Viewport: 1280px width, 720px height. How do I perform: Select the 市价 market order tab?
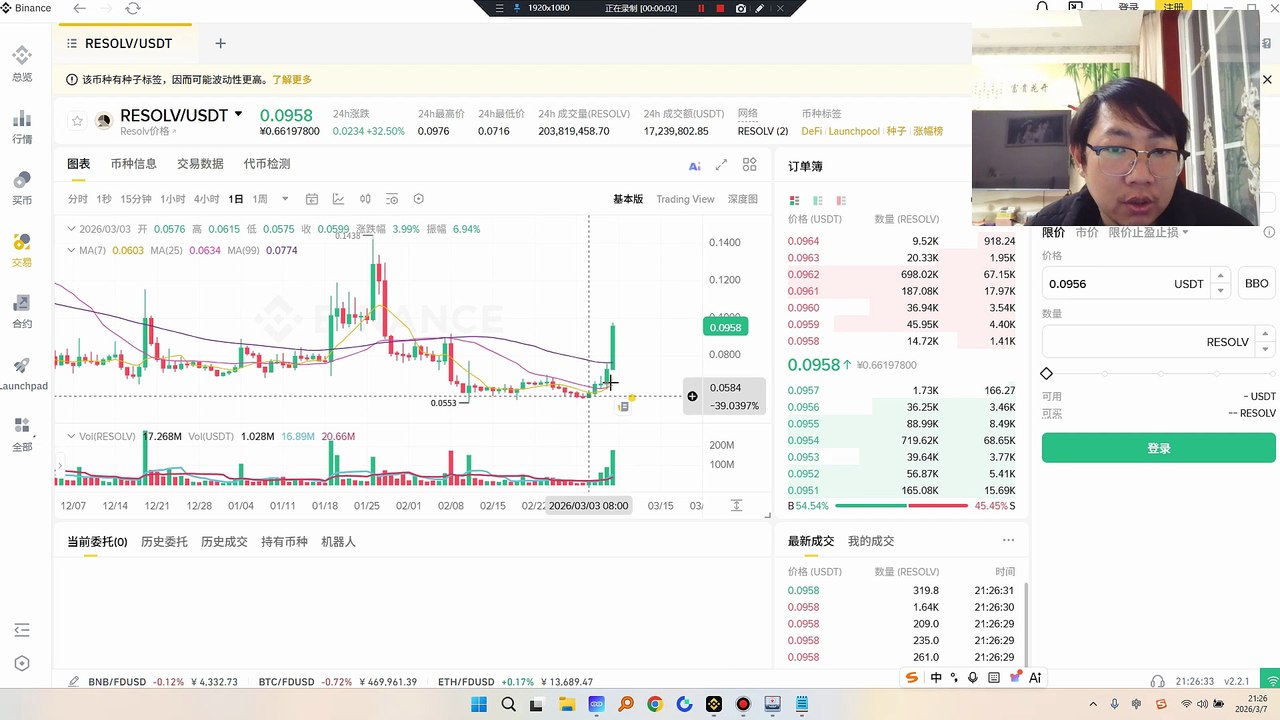[1086, 232]
